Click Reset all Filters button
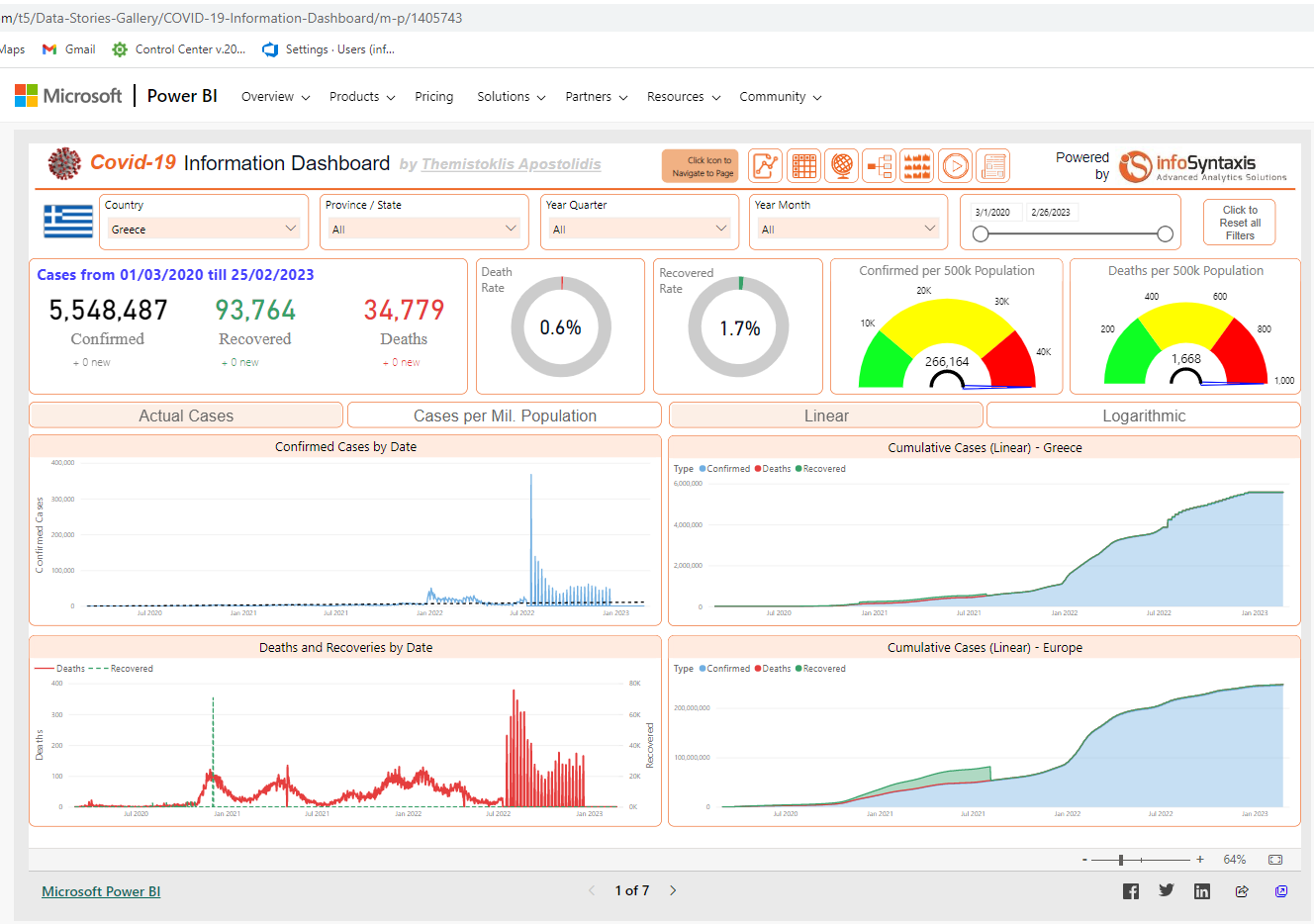 pos(1239,223)
